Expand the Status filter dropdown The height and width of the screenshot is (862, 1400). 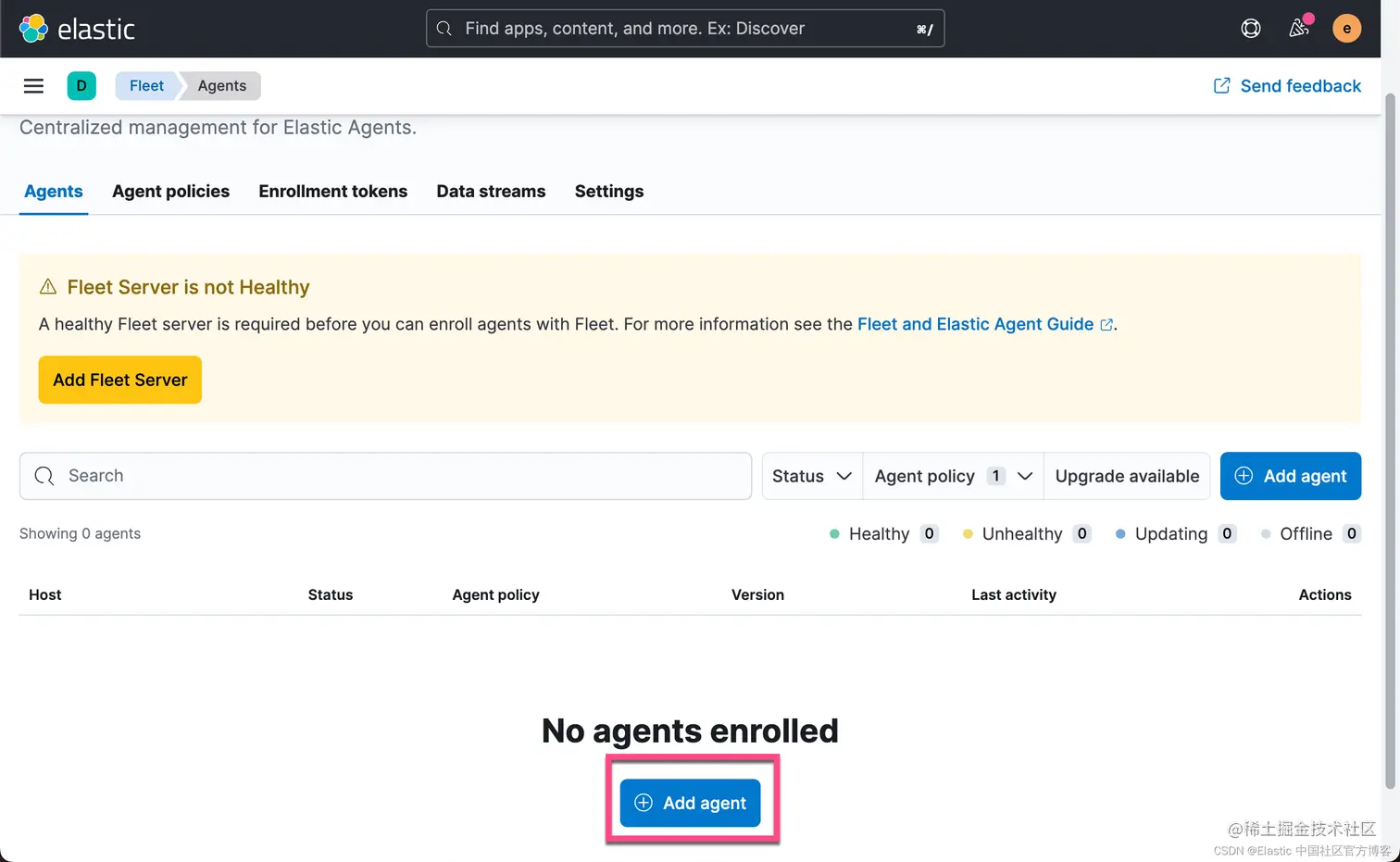(812, 476)
